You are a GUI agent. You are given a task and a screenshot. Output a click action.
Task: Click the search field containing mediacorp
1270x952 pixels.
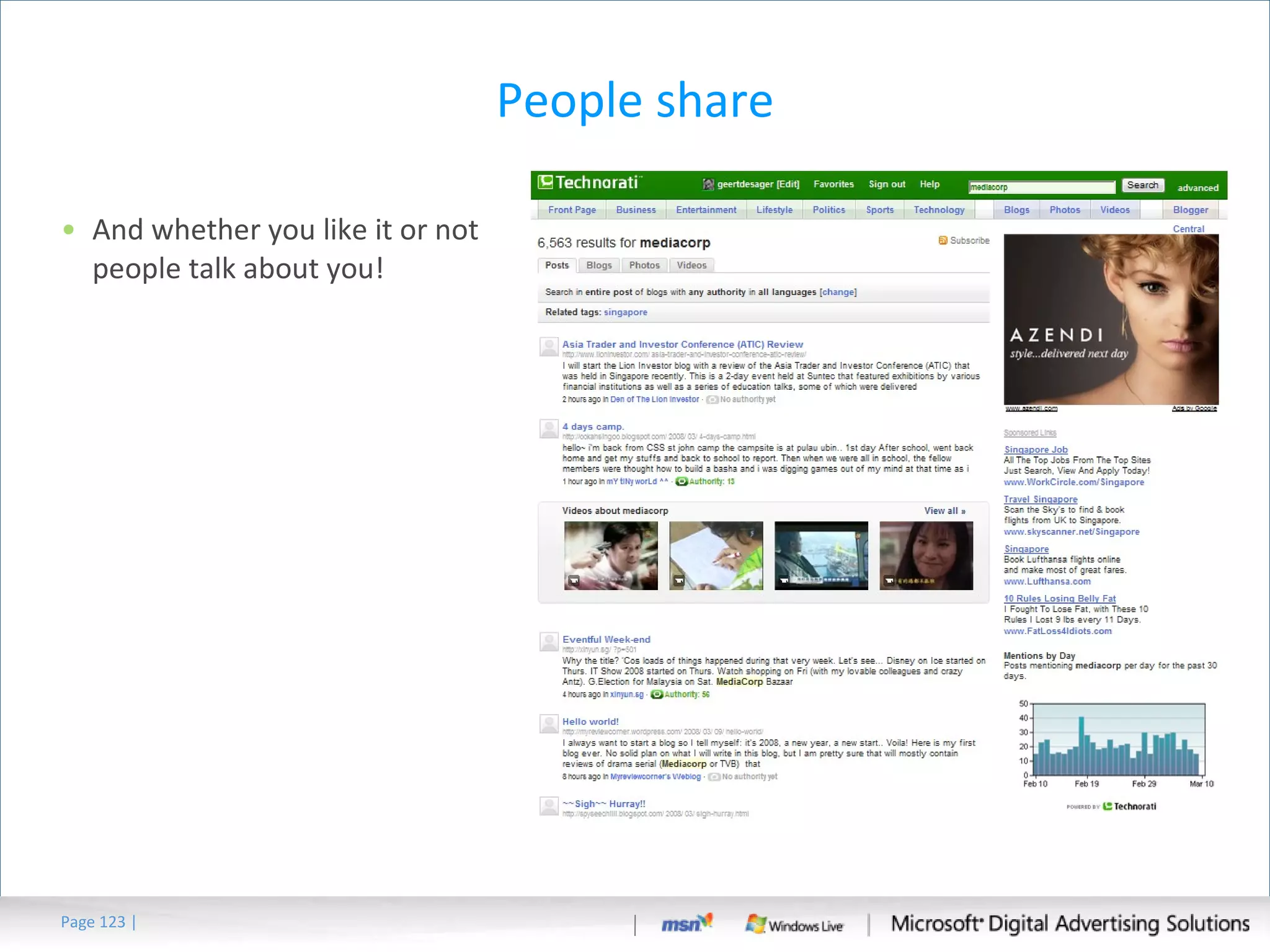pyautogui.click(x=1042, y=187)
